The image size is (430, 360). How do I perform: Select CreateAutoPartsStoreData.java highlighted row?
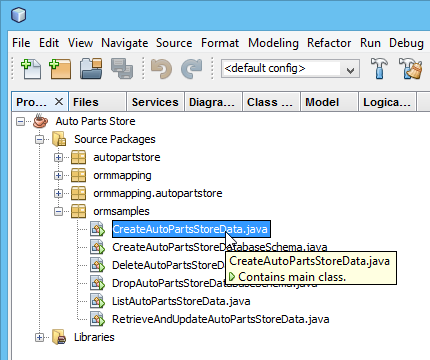[x=191, y=229]
